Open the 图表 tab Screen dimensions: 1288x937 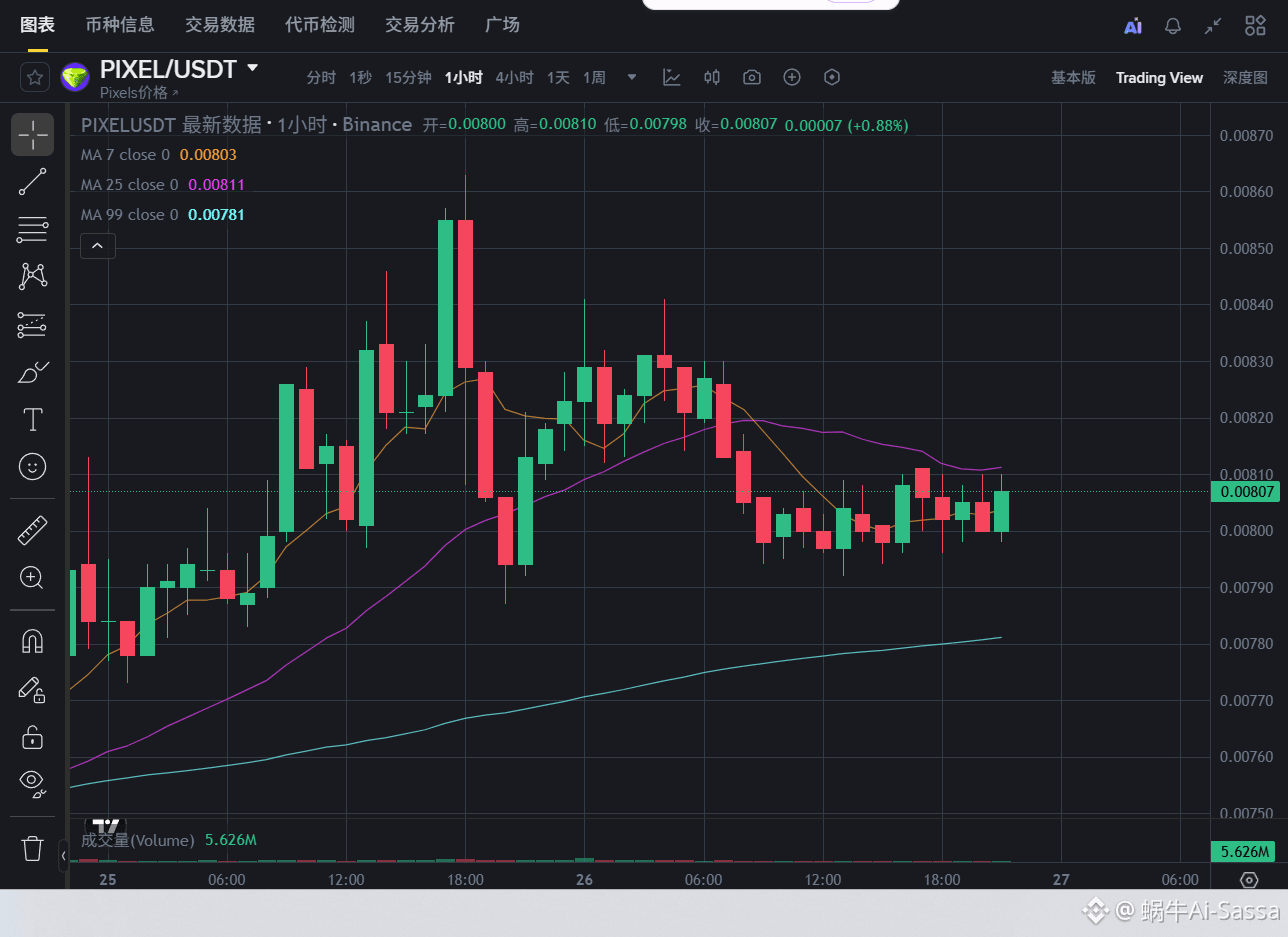pyautogui.click(x=38, y=25)
